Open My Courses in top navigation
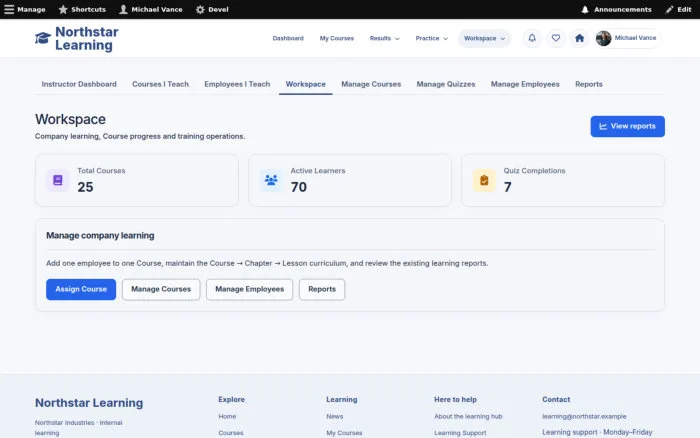700x438 pixels. click(337, 38)
